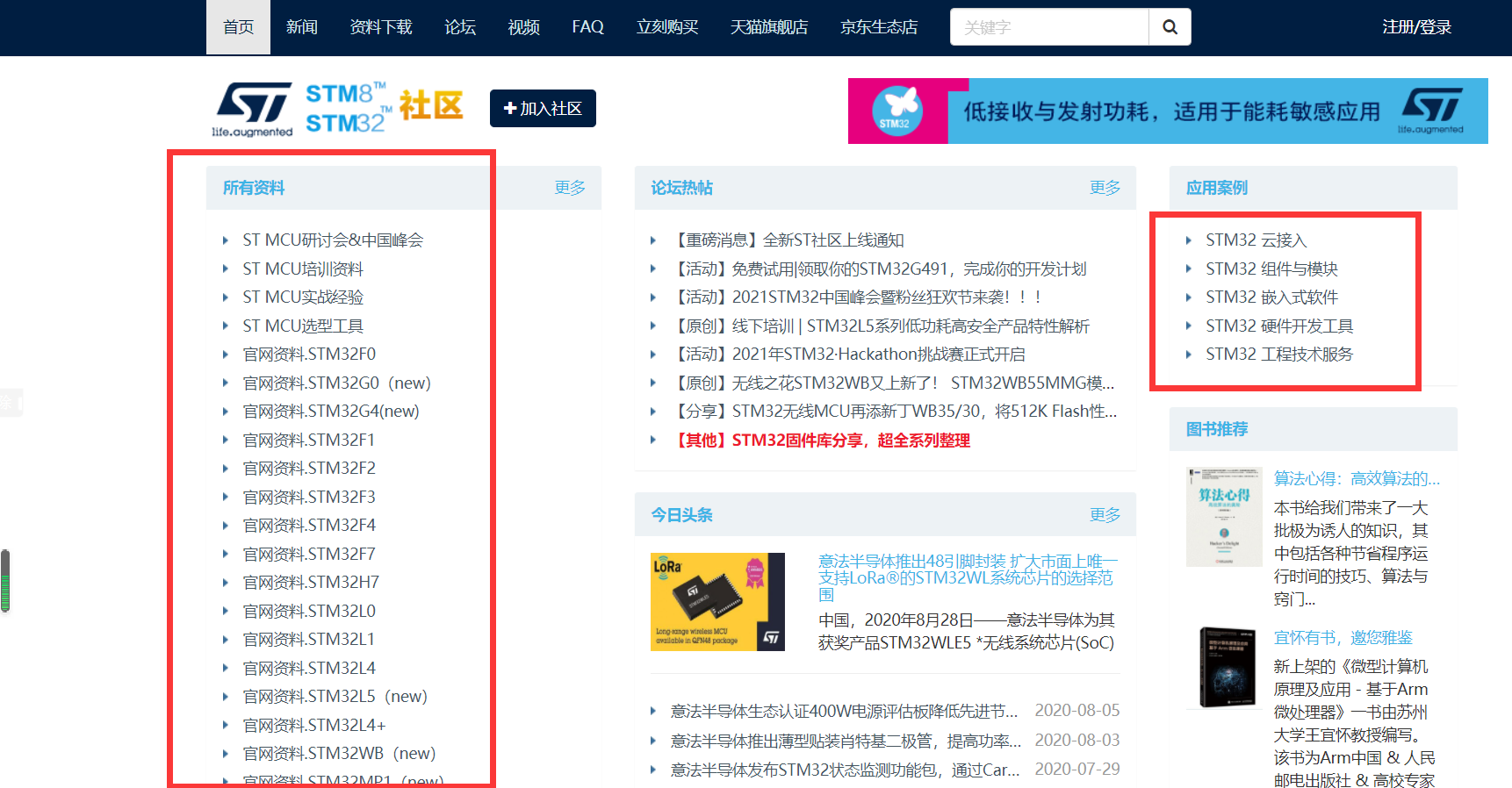1512x788 pixels.
Task: Open 全新ST社区上线通知 forum post
Action: pyautogui.click(x=788, y=240)
